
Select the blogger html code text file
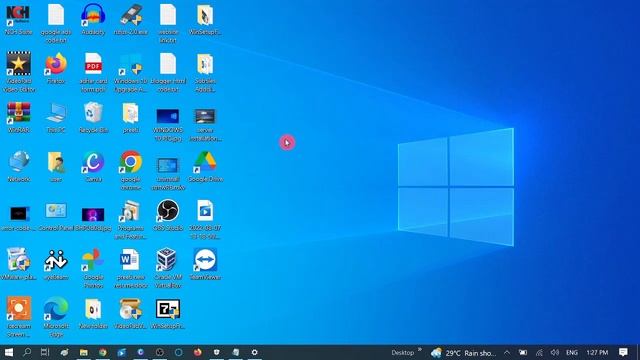click(168, 73)
